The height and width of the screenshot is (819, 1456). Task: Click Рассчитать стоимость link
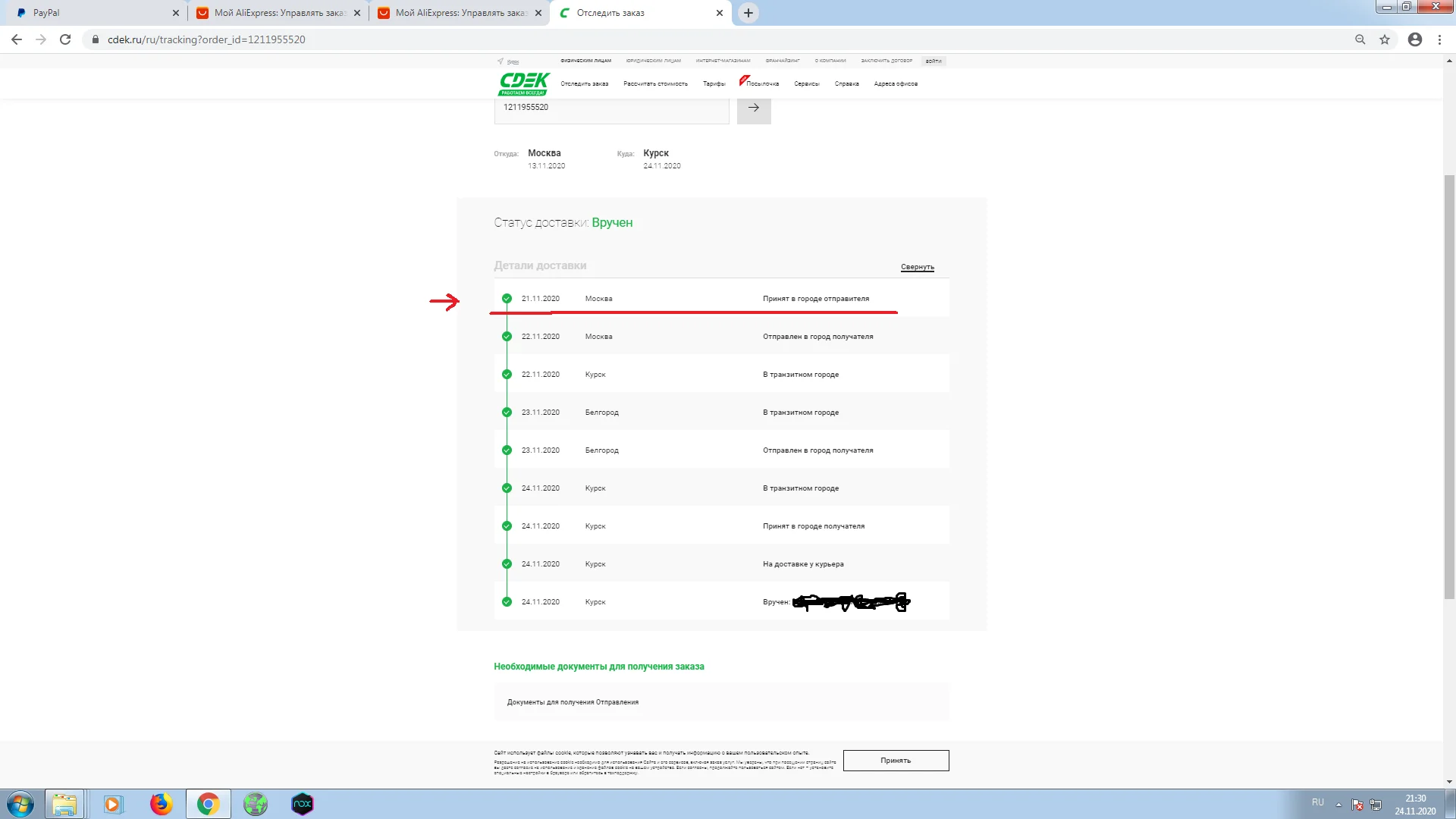pos(655,84)
